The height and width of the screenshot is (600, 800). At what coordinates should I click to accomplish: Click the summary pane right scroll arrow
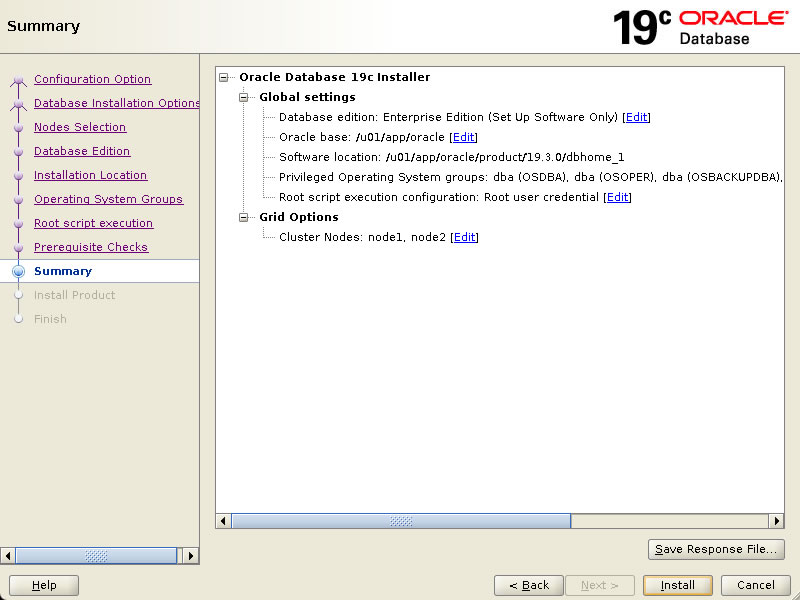(x=776, y=521)
